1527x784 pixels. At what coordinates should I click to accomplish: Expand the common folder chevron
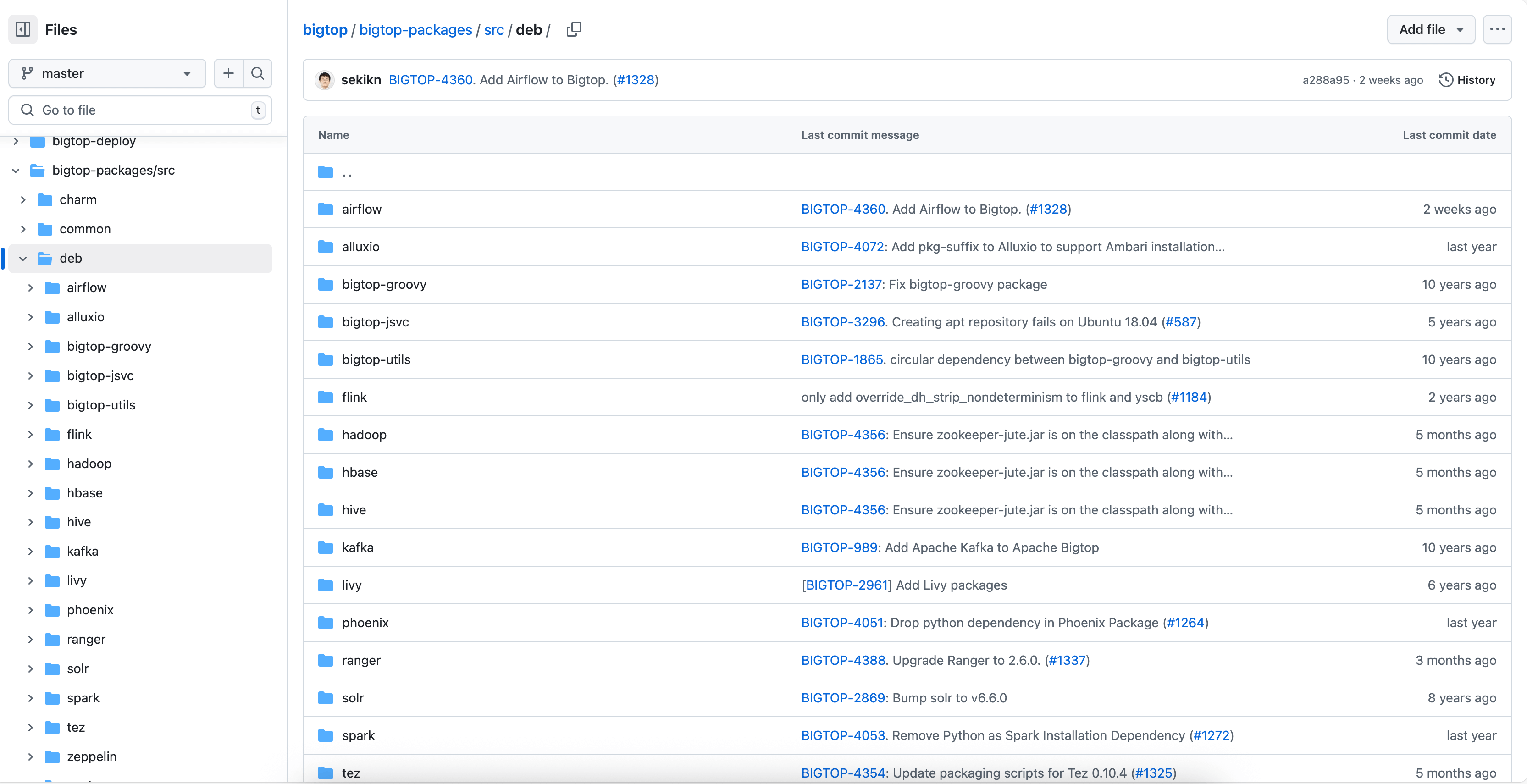[23, 229]
